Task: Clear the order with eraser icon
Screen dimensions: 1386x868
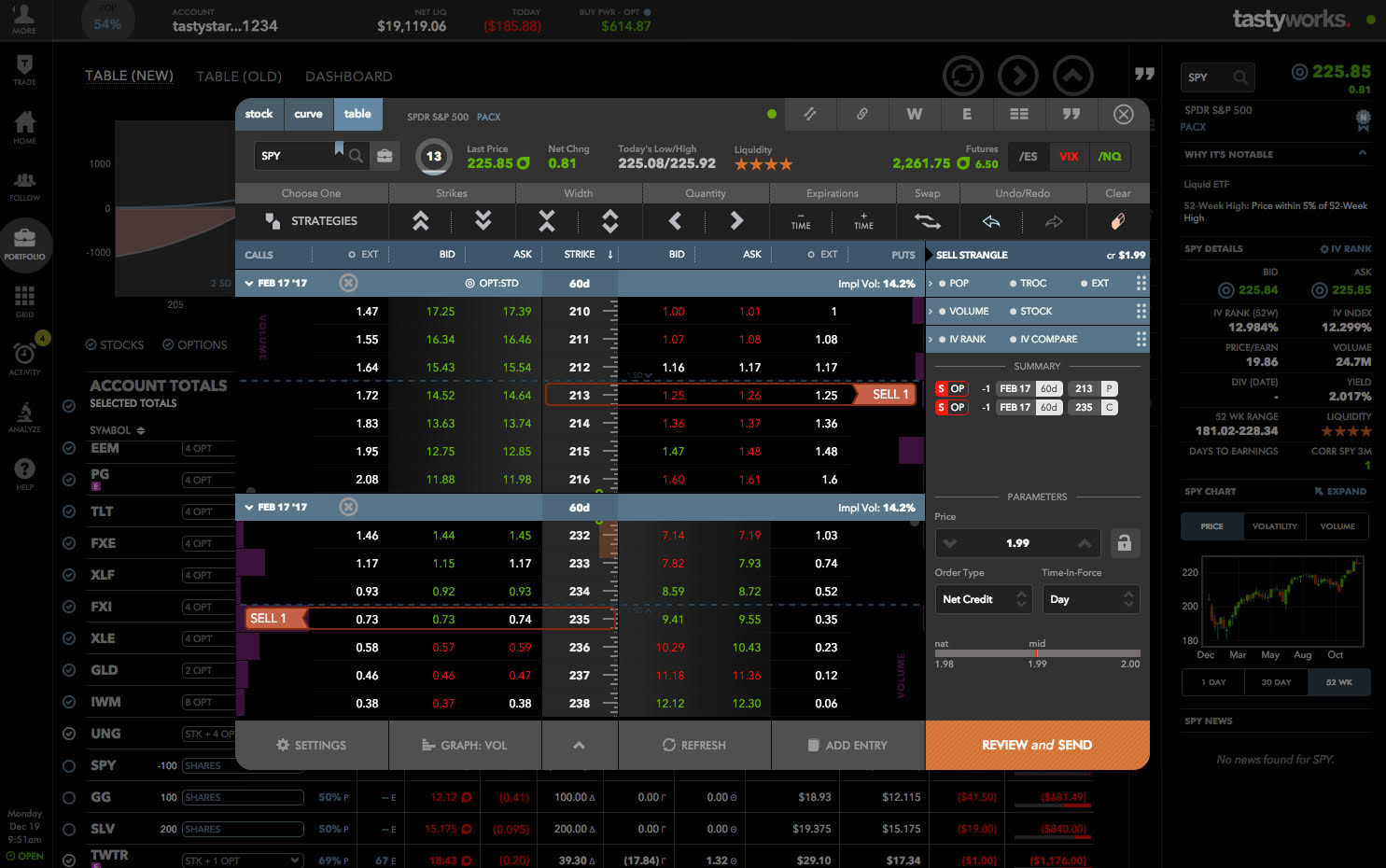Action: 1117,221
